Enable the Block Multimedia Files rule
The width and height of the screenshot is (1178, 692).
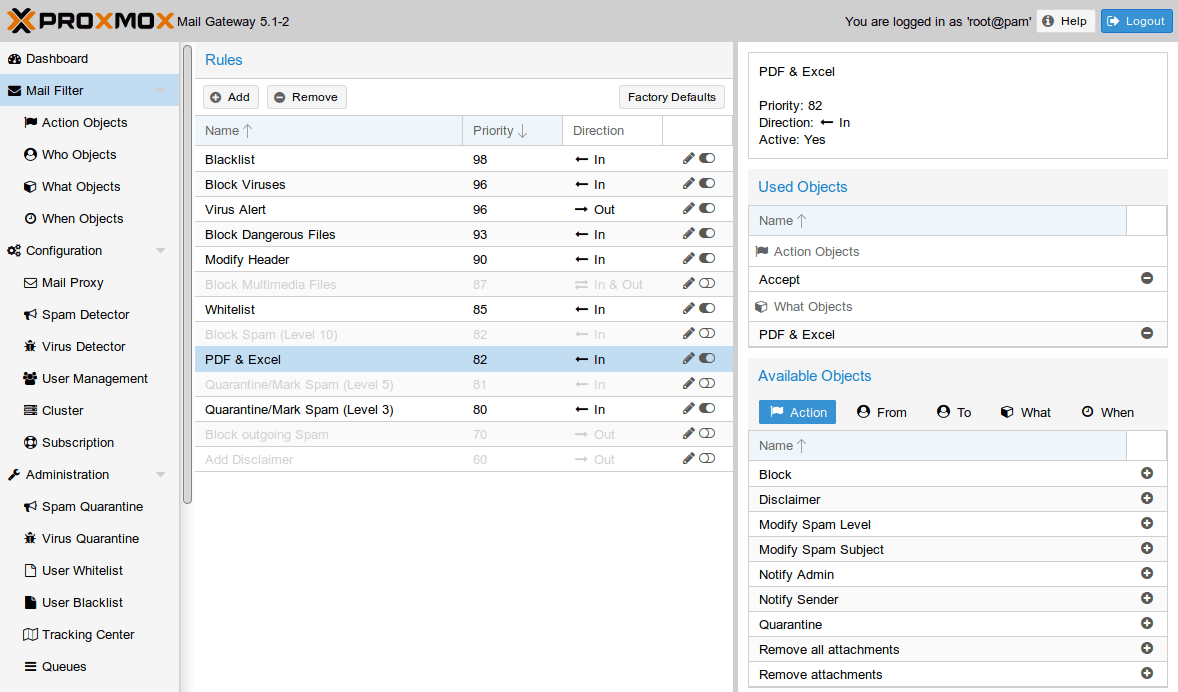click(707, 283)
